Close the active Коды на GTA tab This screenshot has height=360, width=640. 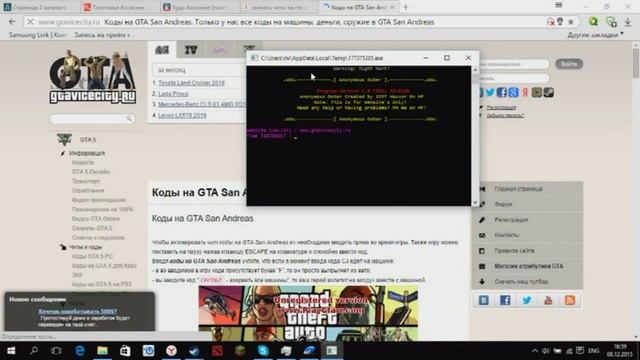392,7
